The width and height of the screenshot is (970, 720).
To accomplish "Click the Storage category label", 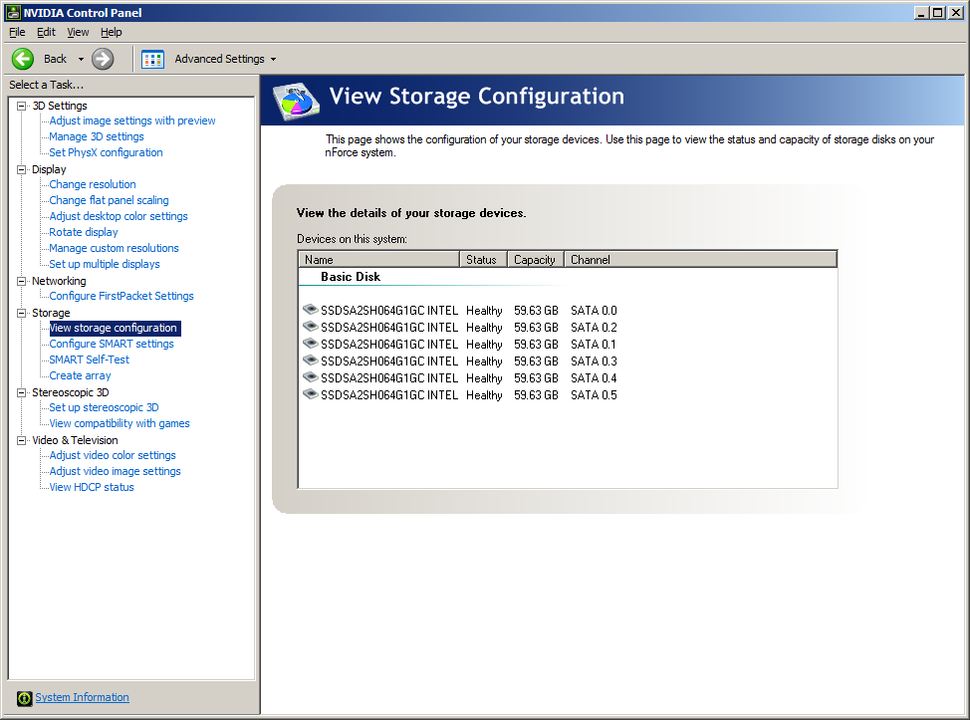I will point(51,313).
